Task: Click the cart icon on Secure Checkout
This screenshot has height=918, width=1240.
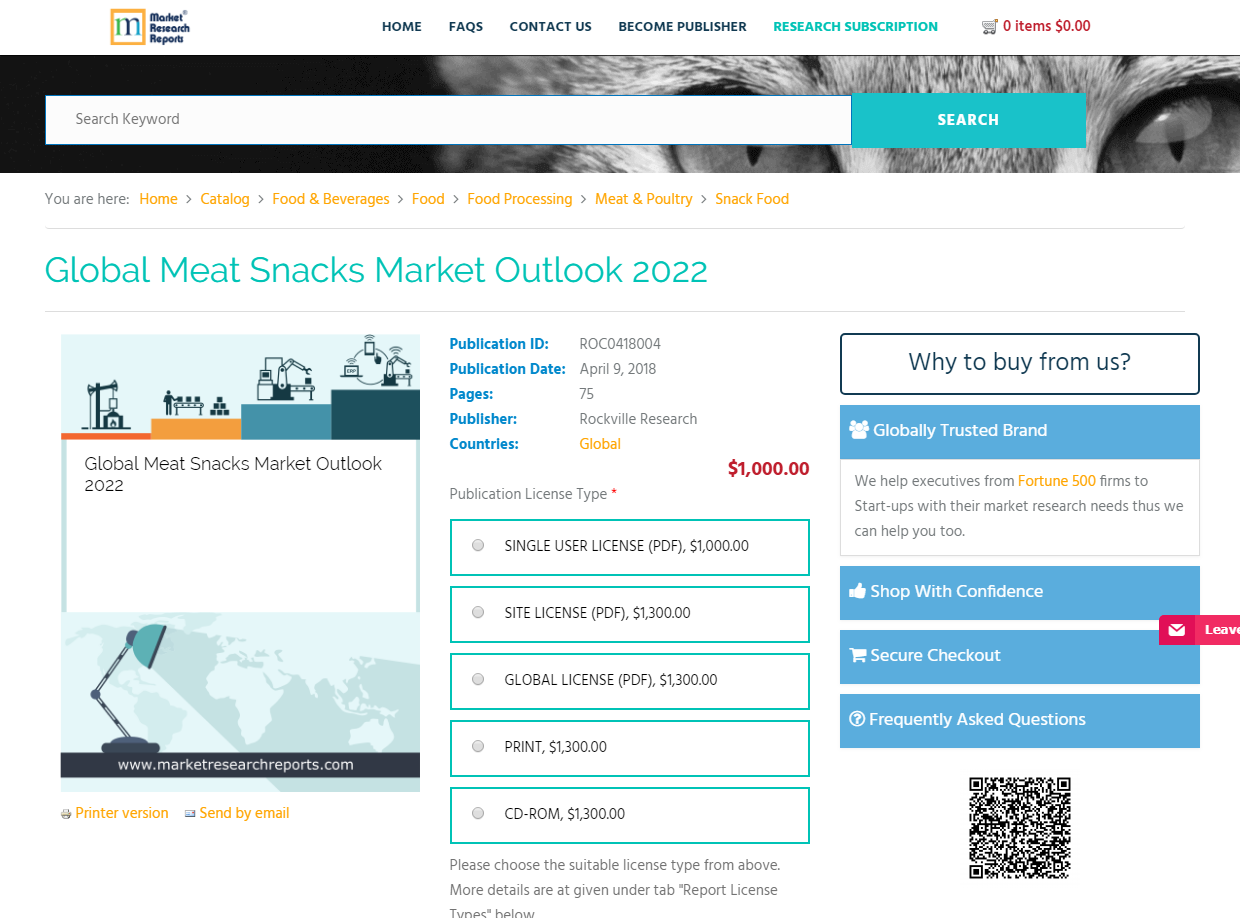Action: tap(857, 655)
